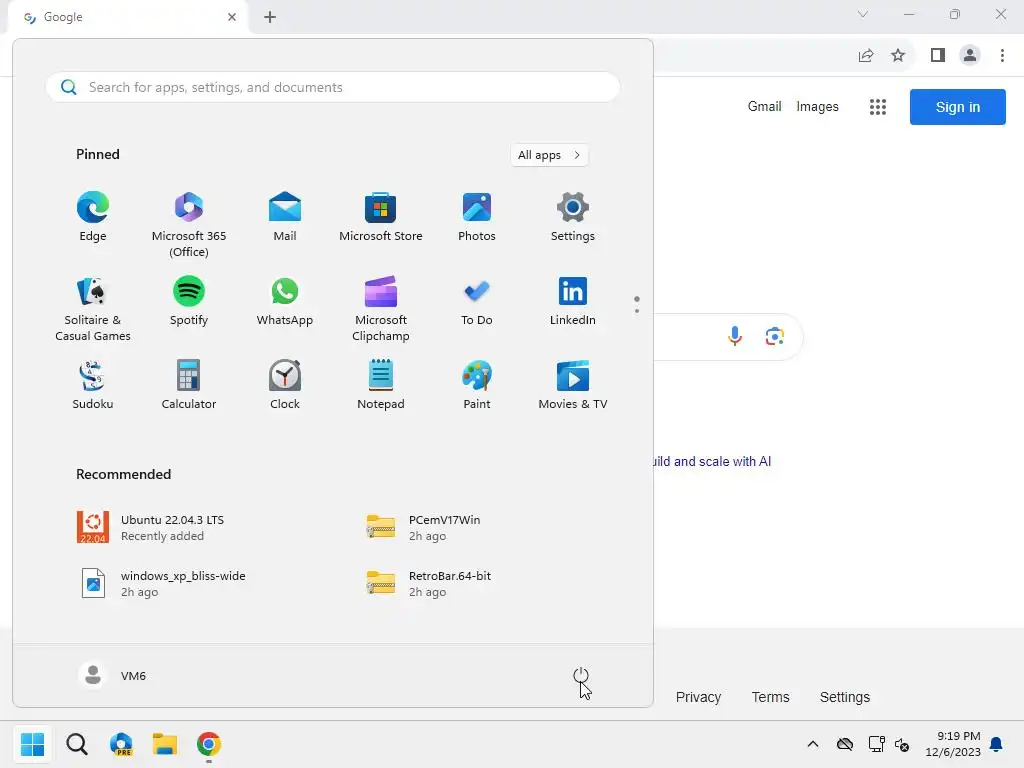Launch the Photos app
Screen dimensions: 1024x768
(477, 217)
